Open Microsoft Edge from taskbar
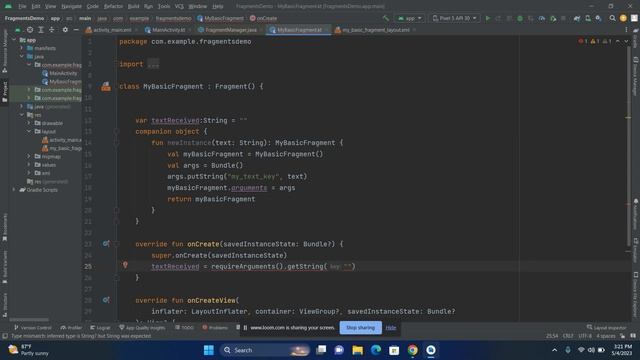 coord(376,350)
